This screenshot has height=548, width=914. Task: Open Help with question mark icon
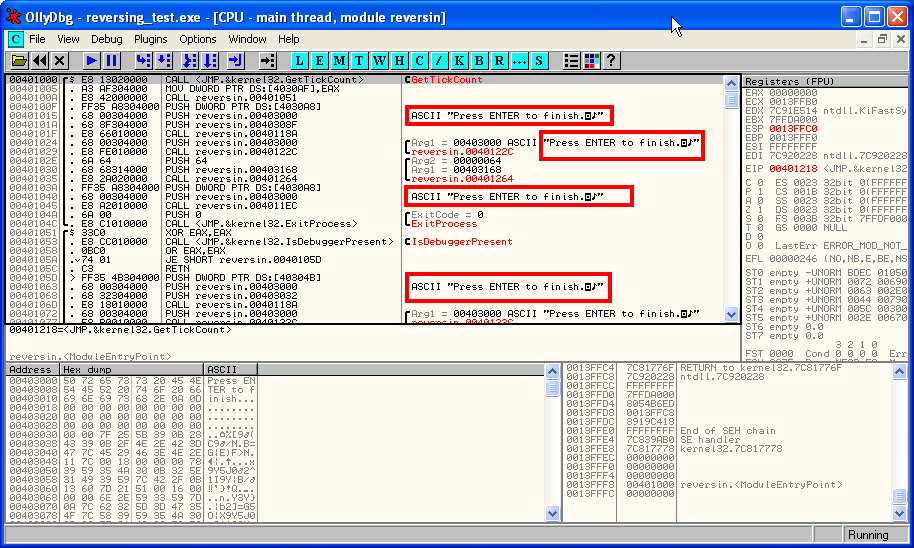point(611,61)
